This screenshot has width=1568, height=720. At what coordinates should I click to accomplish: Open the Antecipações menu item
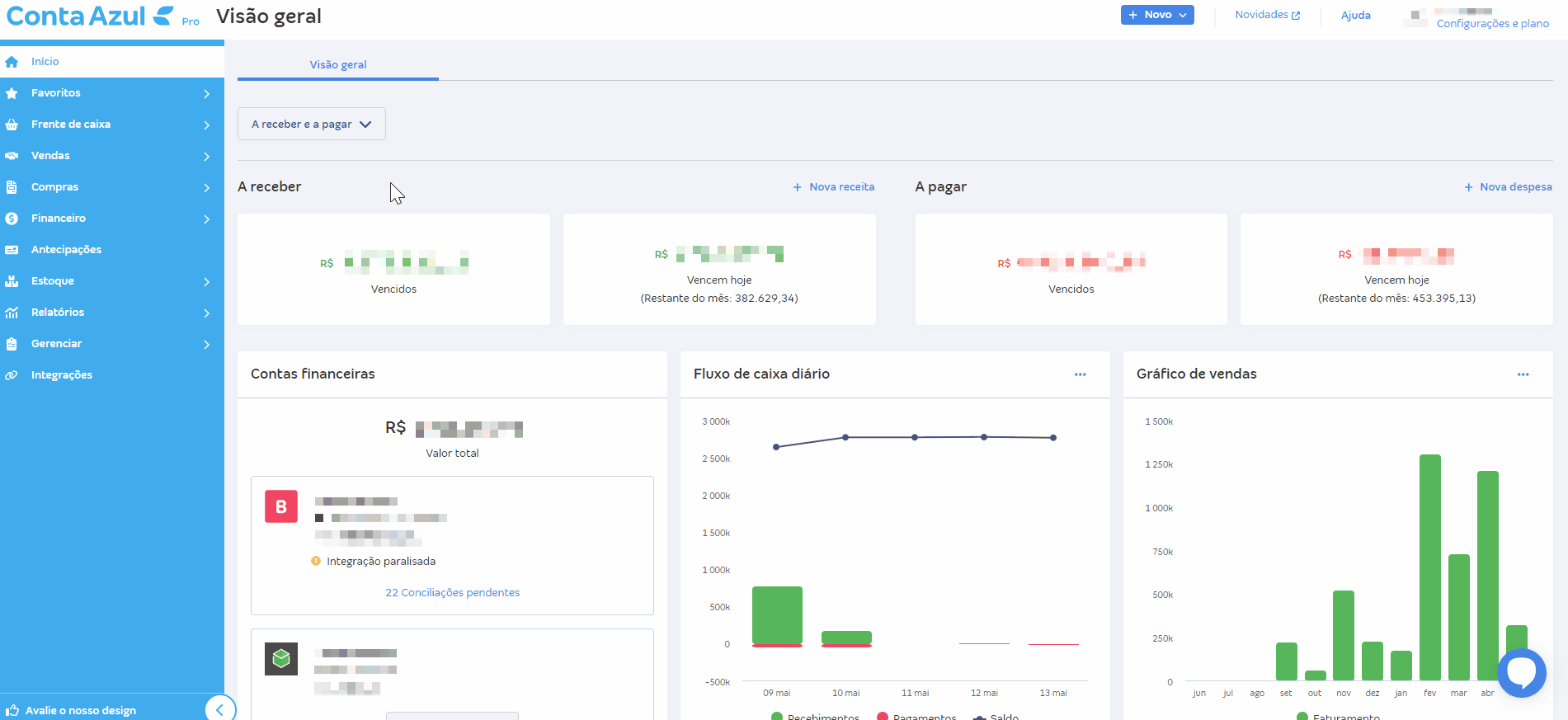point(112,250)
